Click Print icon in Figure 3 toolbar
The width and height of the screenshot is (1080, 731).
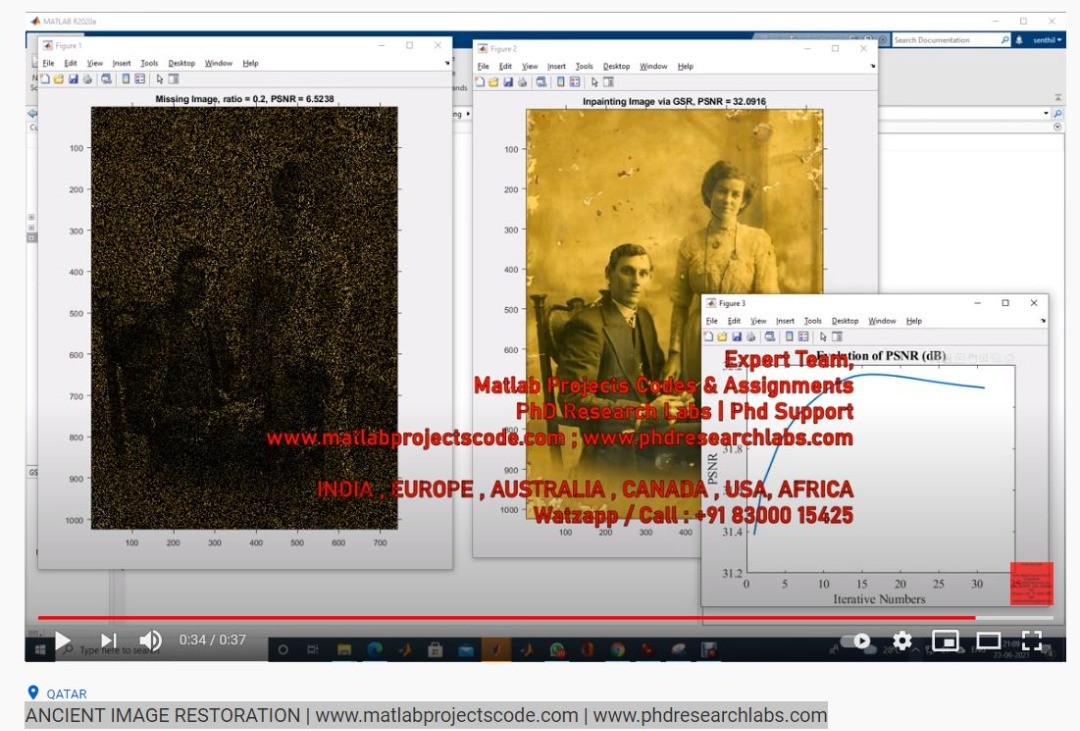coord(751,337)
